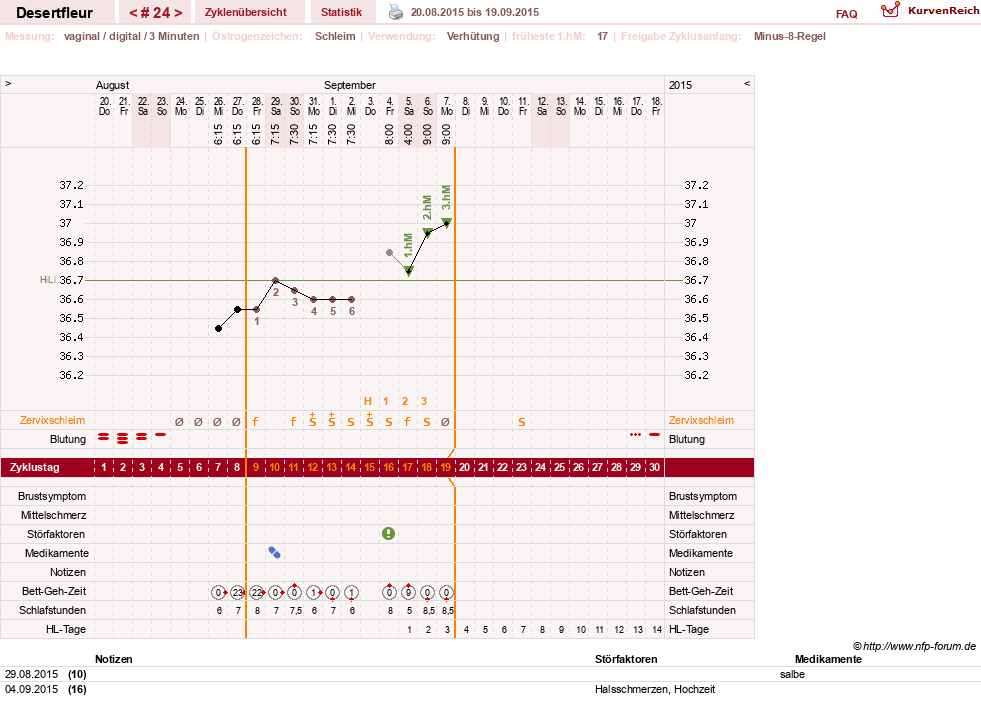Click measurement time 4:00 on the 5th
The height and width of the screenshot is (718, 981).
tap(408, 134)
